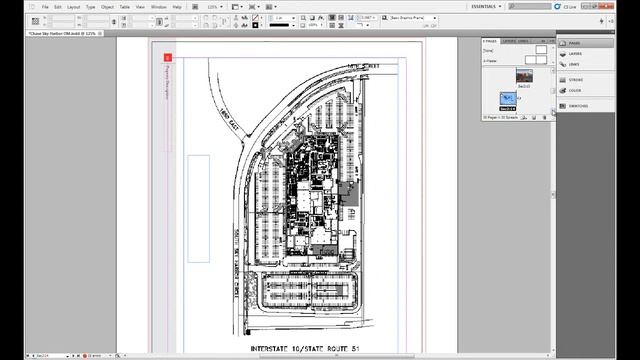This screenshot has width=640, height=360.
Task: Switch to the Layers tab in the floating panel
Action: [x=509, y=41]
